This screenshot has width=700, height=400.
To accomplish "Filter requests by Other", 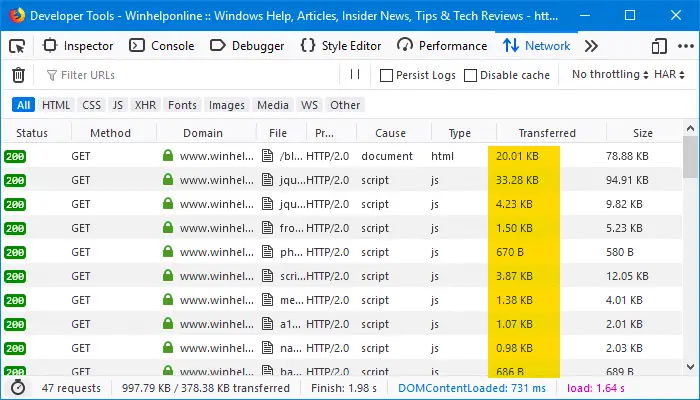I will click(345, 105).
